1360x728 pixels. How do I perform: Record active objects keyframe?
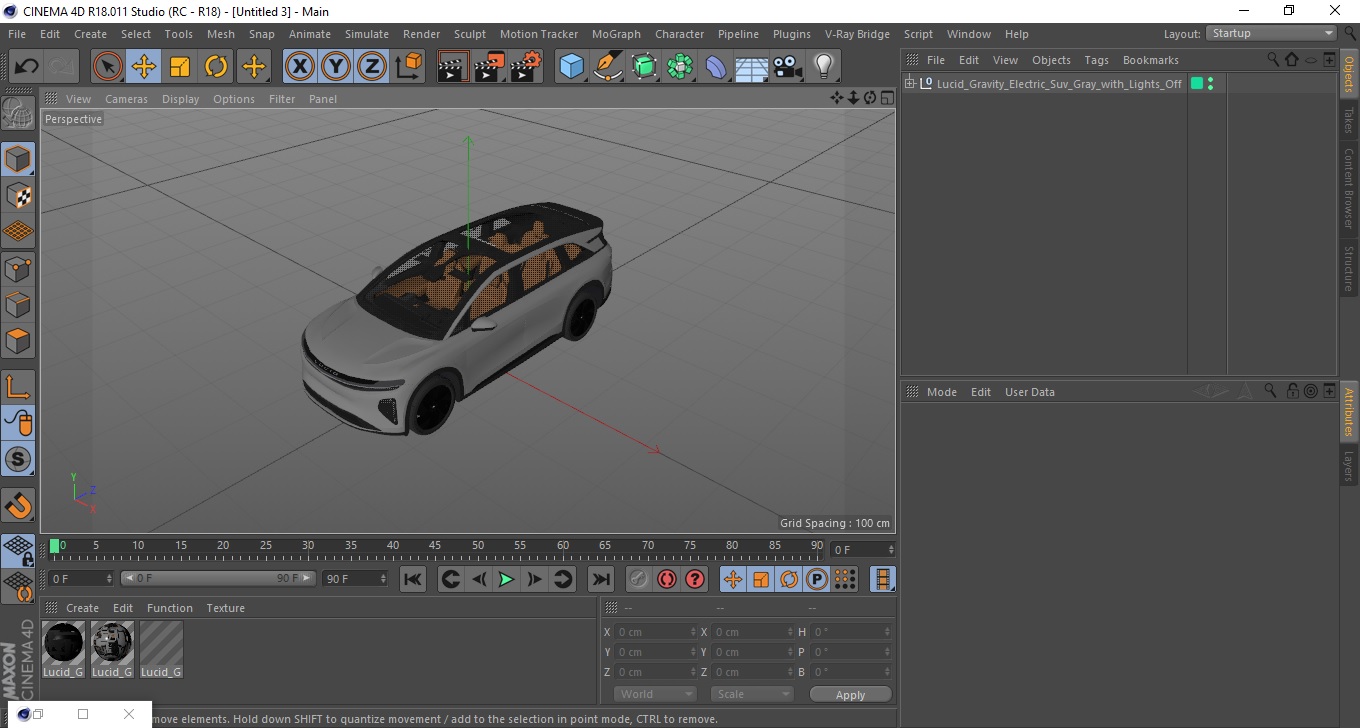[x=638, y=579]
